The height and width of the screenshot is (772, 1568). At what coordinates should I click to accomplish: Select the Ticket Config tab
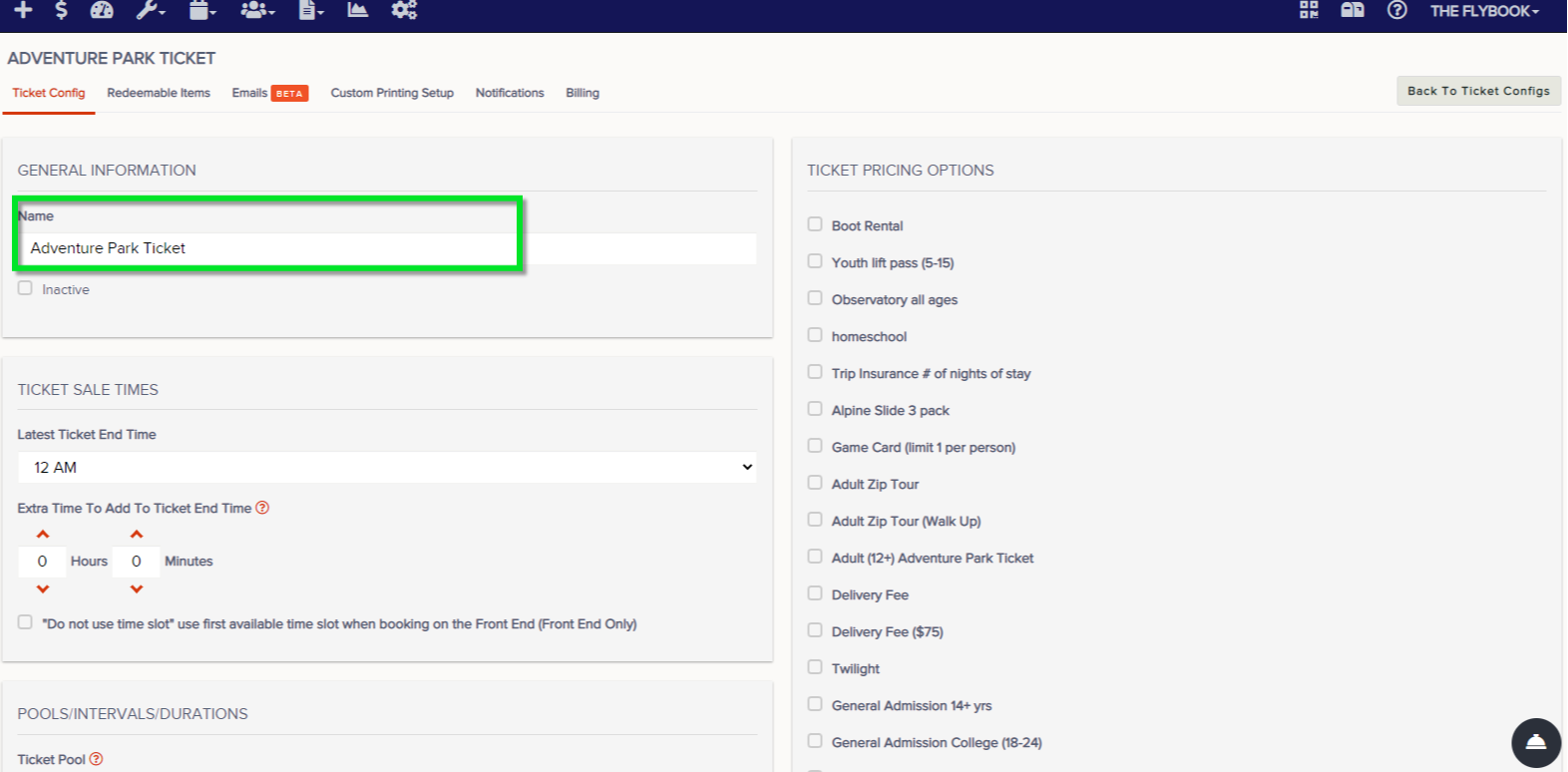tap(49, 93)
